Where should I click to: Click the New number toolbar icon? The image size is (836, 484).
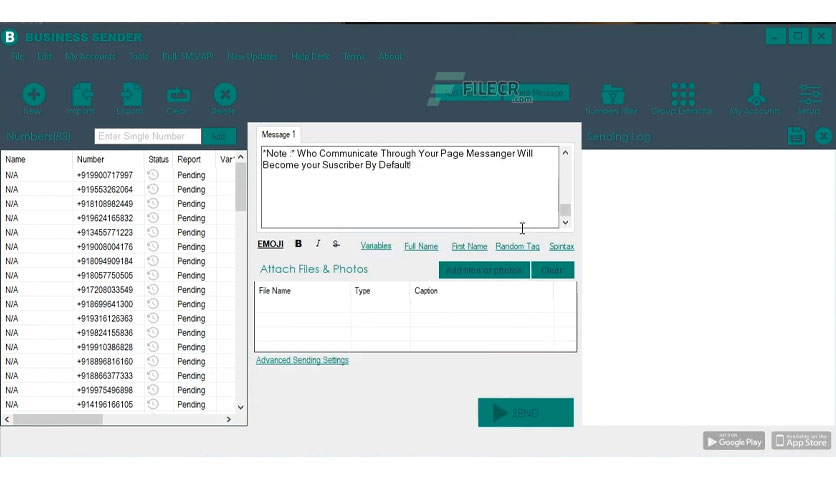click(33, 95)
